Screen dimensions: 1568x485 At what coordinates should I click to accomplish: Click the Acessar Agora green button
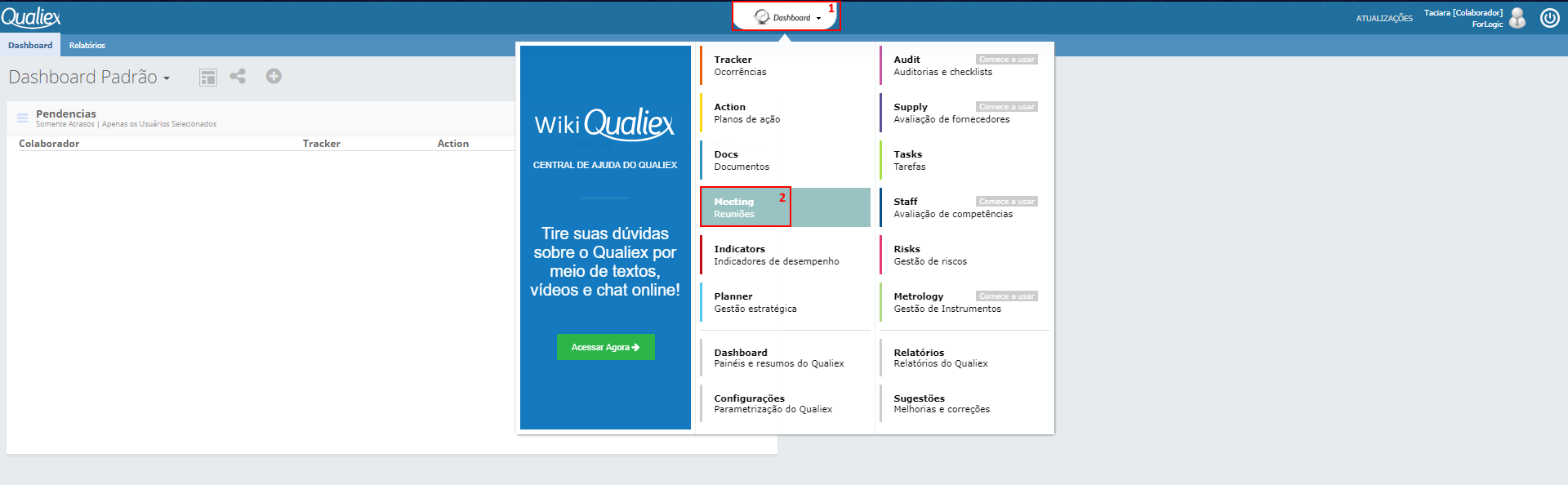coord(605,347)
